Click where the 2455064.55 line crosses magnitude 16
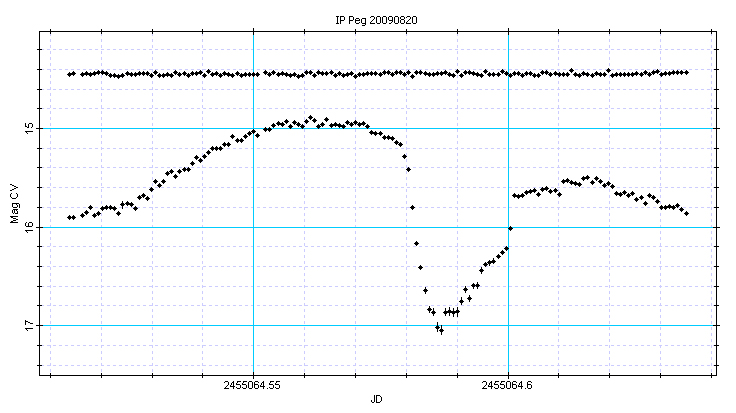Viewport: 736px width, 413px height. (253, 227)
